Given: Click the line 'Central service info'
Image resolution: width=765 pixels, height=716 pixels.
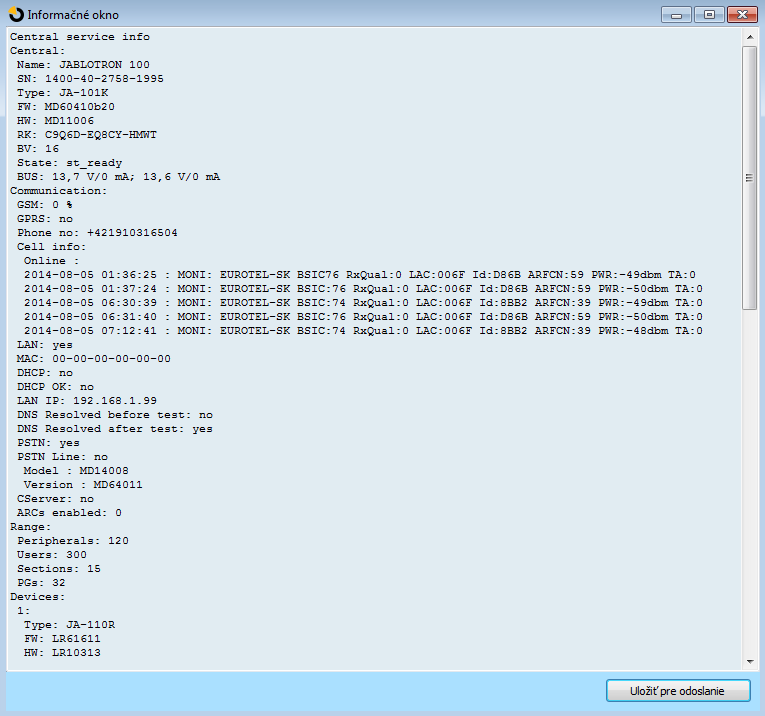Looking at the screenshot, I should [80, 37].
